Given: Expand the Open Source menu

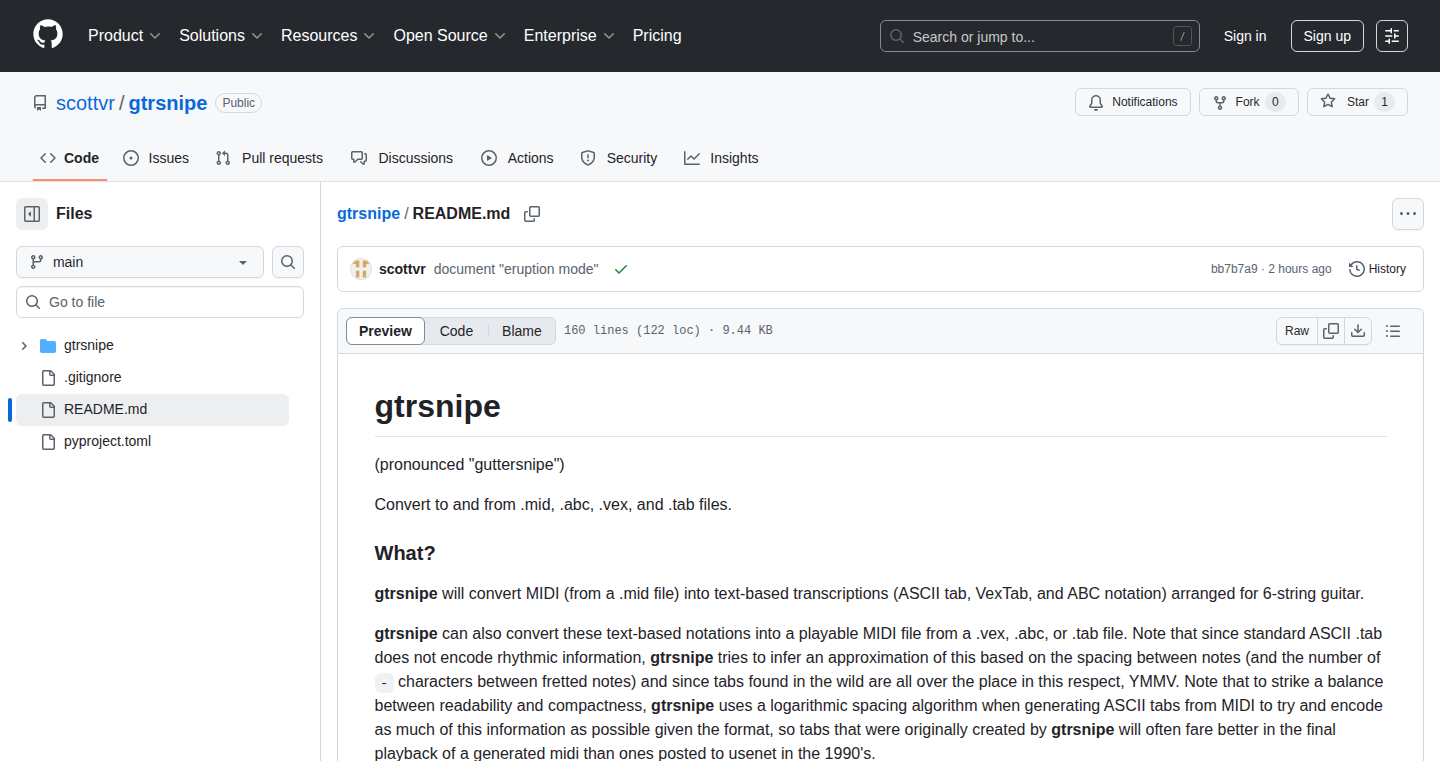Looking at the screenshot, I should pos(449,36).
